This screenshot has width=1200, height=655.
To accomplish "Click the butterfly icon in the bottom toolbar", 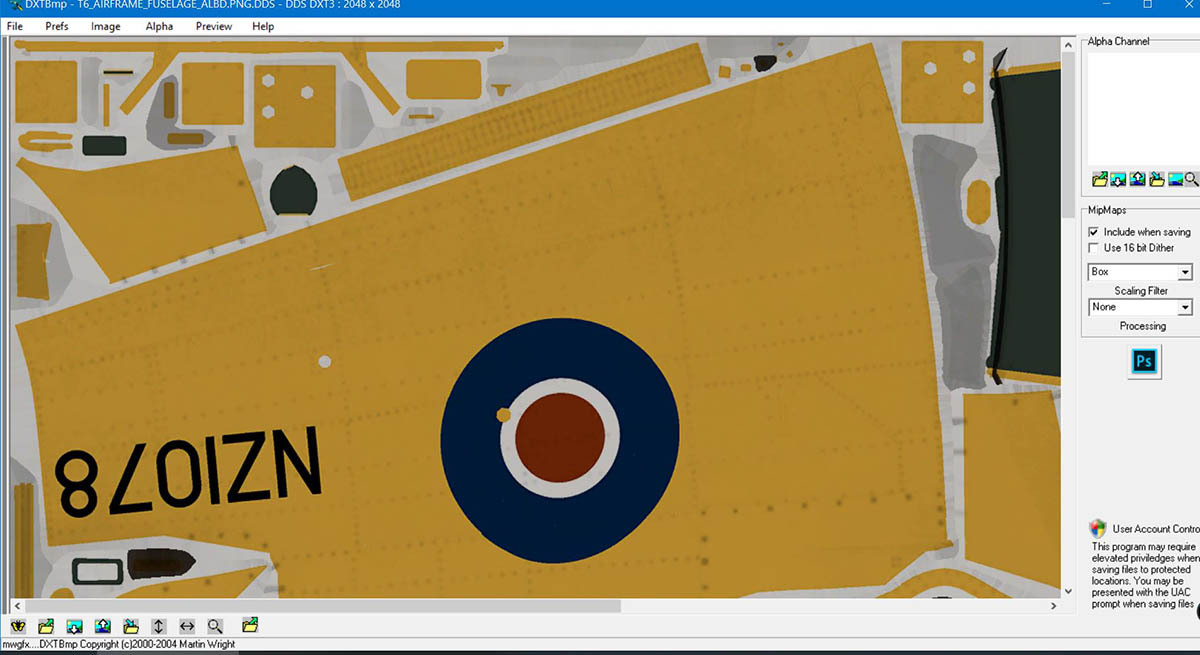I will [x=18, y=626].
